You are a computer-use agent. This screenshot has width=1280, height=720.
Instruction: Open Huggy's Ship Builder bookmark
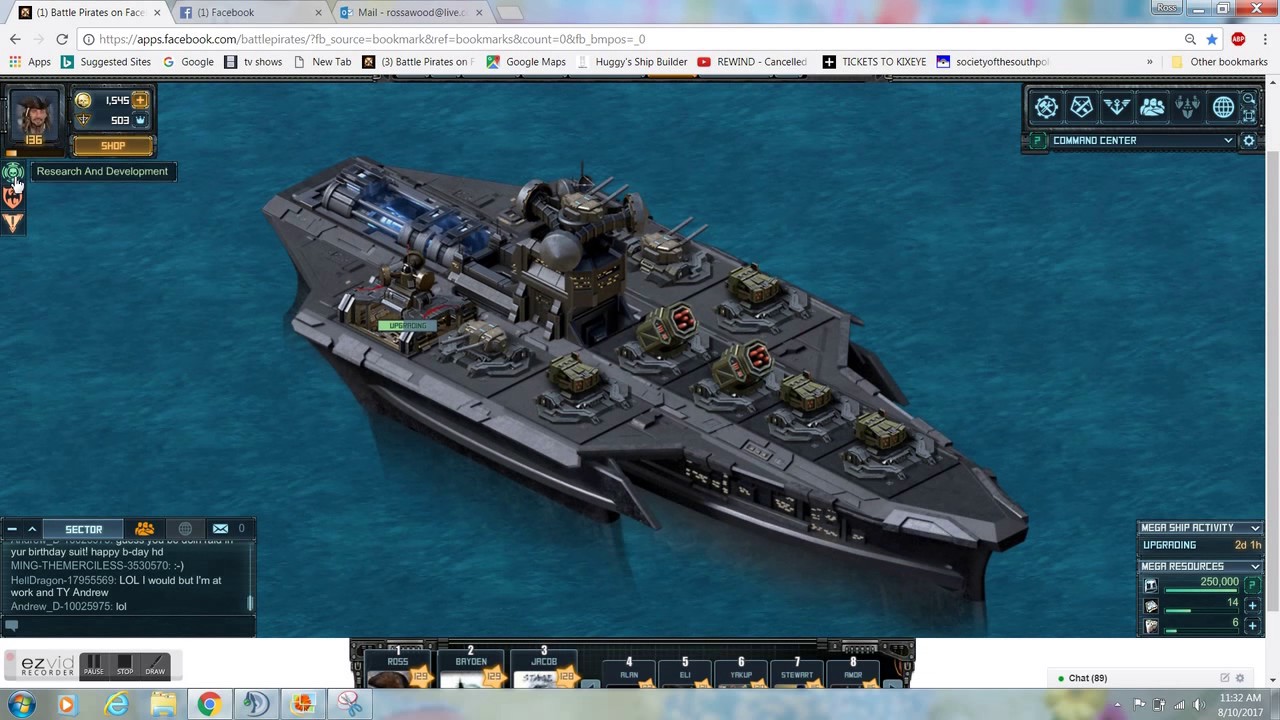tap(632, 62)
